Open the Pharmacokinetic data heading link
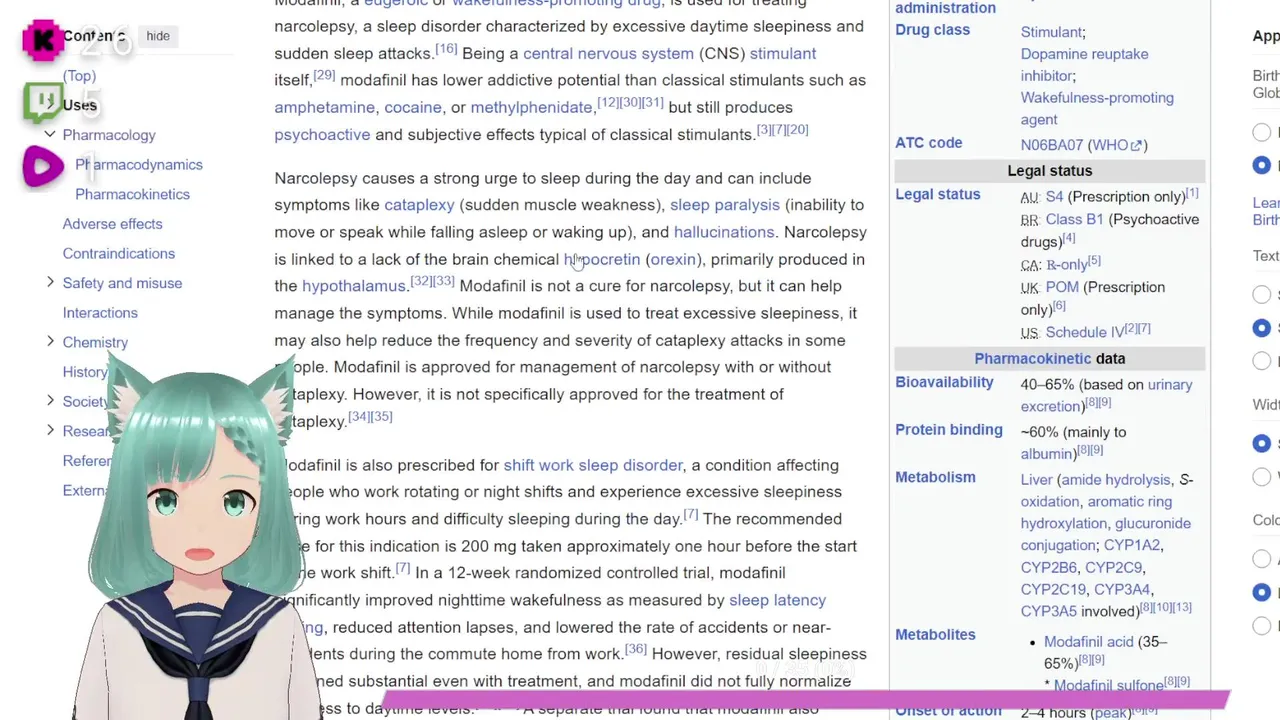Image resolution: width=1280 pixels, height=720 pixels. [1033, 359]
